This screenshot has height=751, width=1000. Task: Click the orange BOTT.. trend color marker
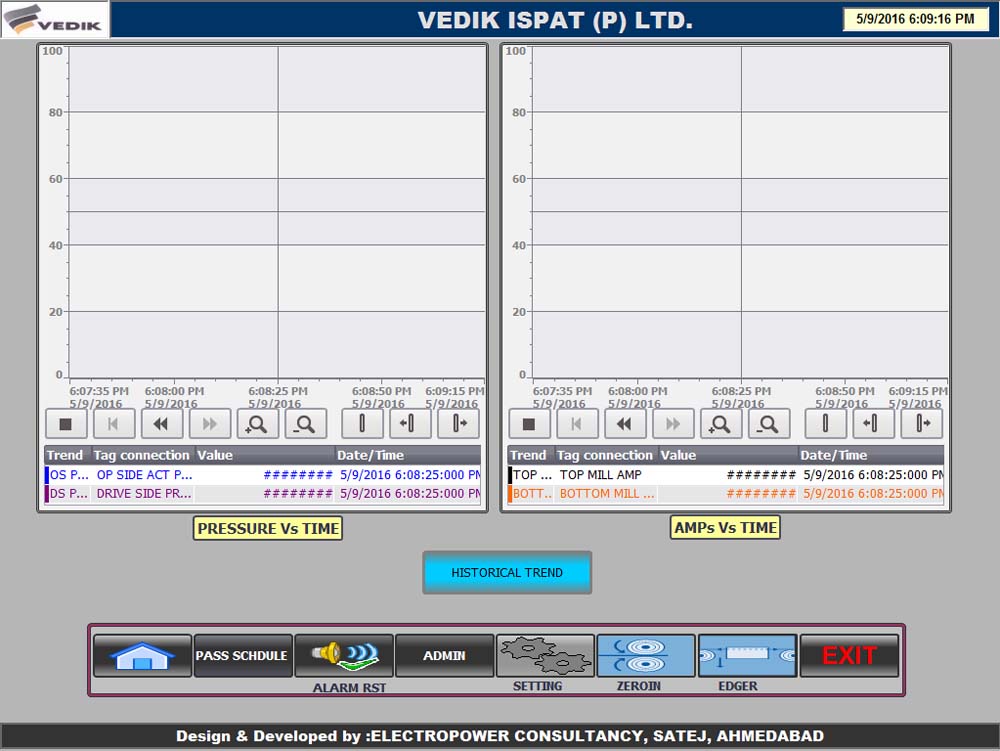pyautogui.click(x=510, y=493)
